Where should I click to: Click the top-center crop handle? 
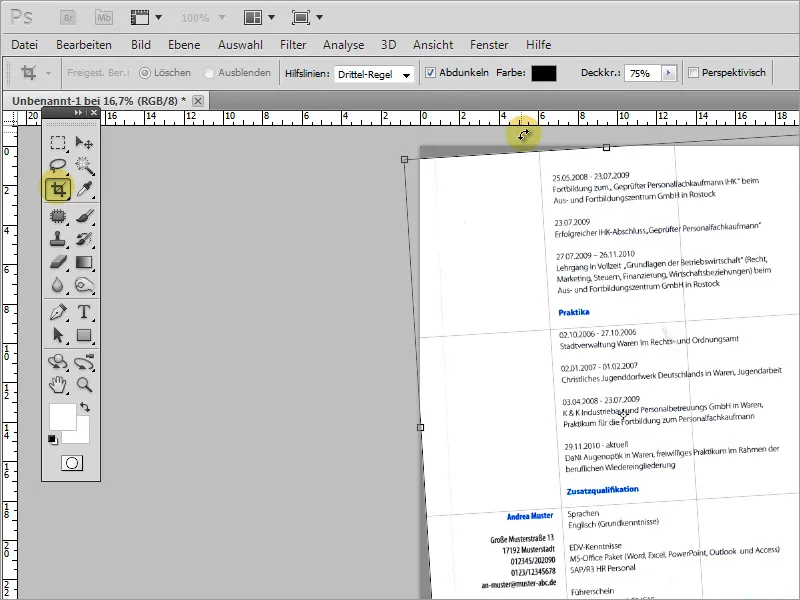(x=607, y=148)
